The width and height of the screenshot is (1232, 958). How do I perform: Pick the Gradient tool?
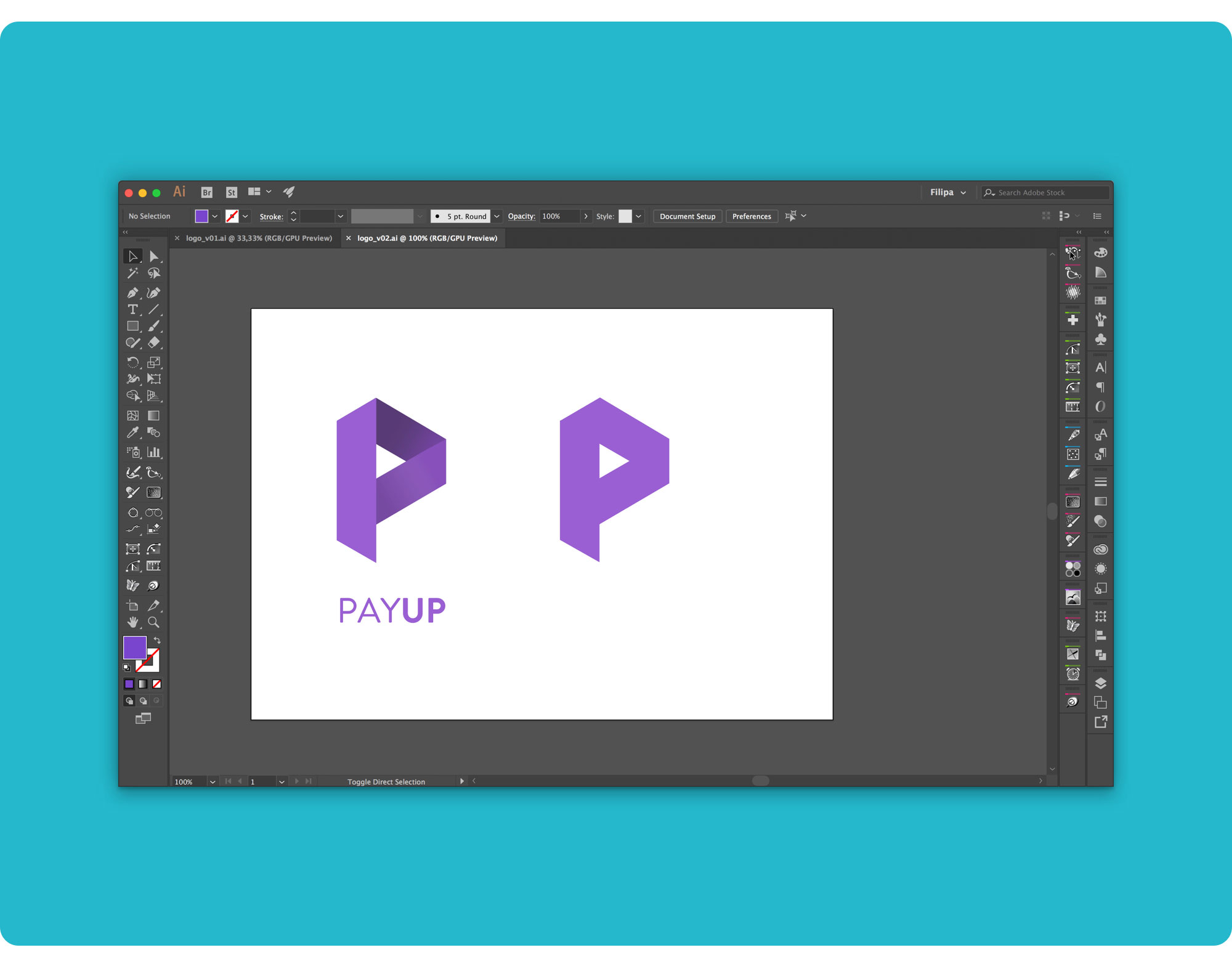pyautogui.click(x=153, y=416)
